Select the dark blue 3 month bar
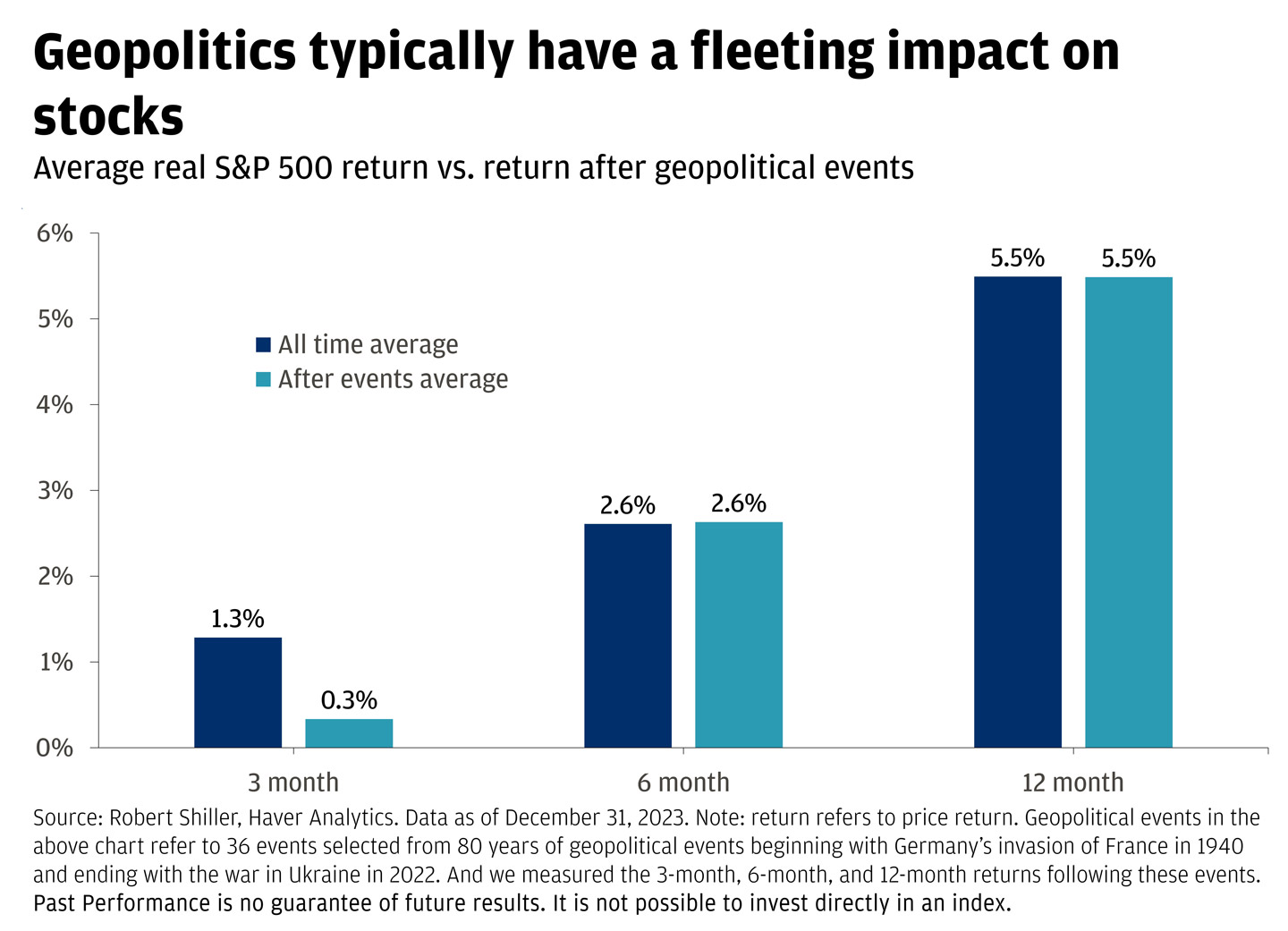Screen dimensions: 1288x931 (x=238, y=692)
